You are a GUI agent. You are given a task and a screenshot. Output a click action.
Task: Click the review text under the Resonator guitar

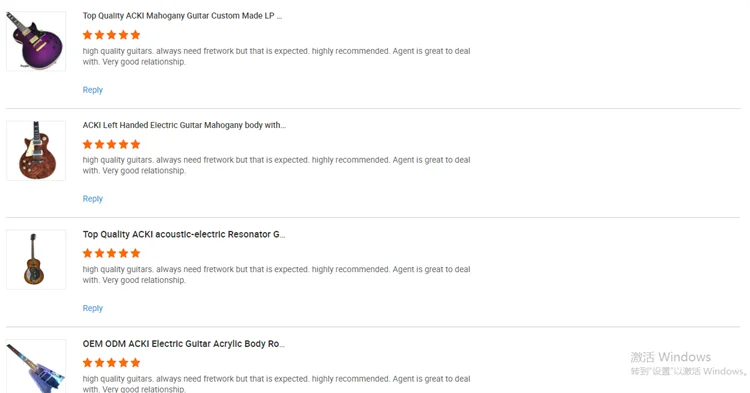pyautogui.click(x=276, y=275)
